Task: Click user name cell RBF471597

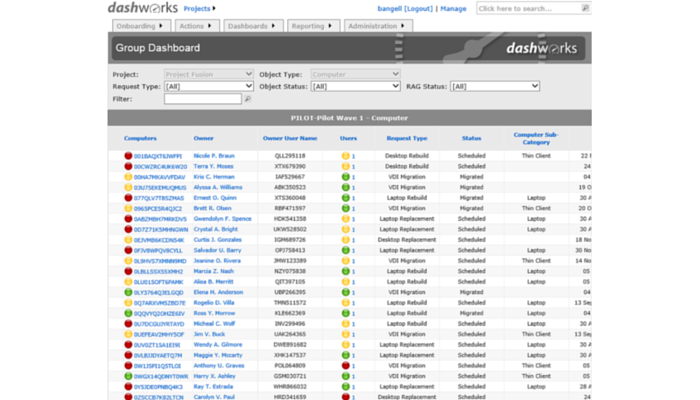Action: 290,208
